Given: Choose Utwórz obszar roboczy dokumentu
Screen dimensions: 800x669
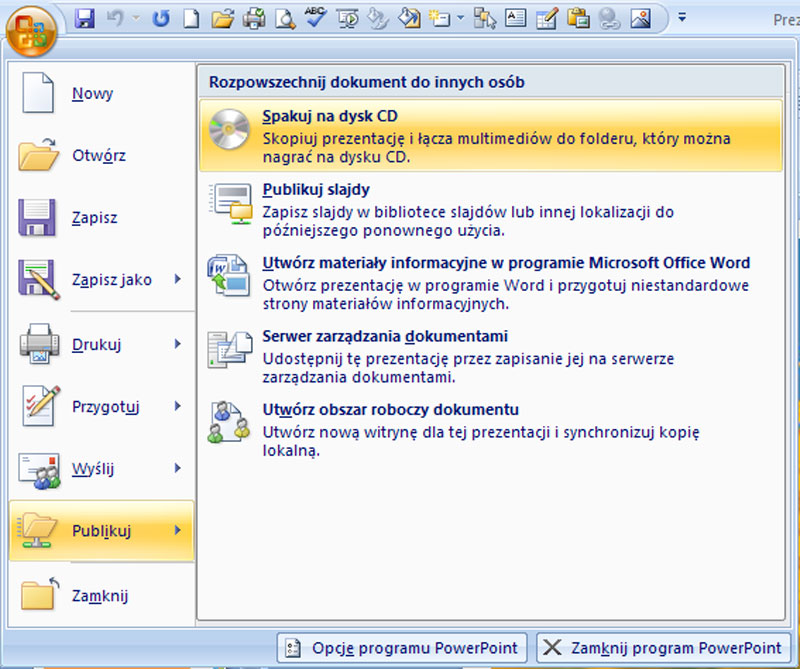Looking at the screenshot, I should (491, 430).
